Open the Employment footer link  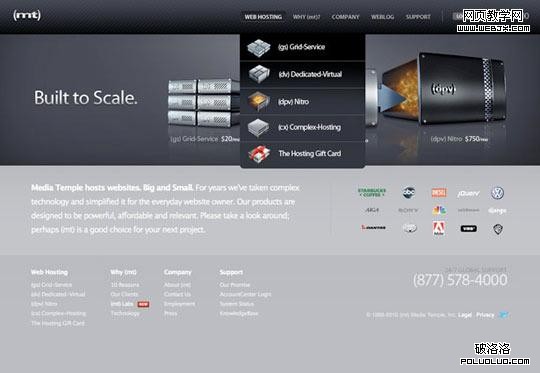click(x=179, y=304)
